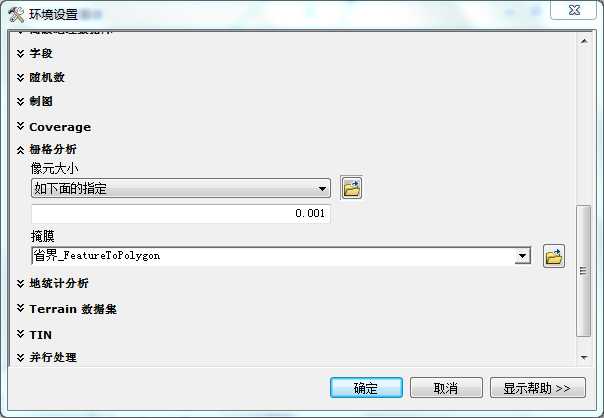
Task: Click the 取消 button
Action: click(446, 388)
